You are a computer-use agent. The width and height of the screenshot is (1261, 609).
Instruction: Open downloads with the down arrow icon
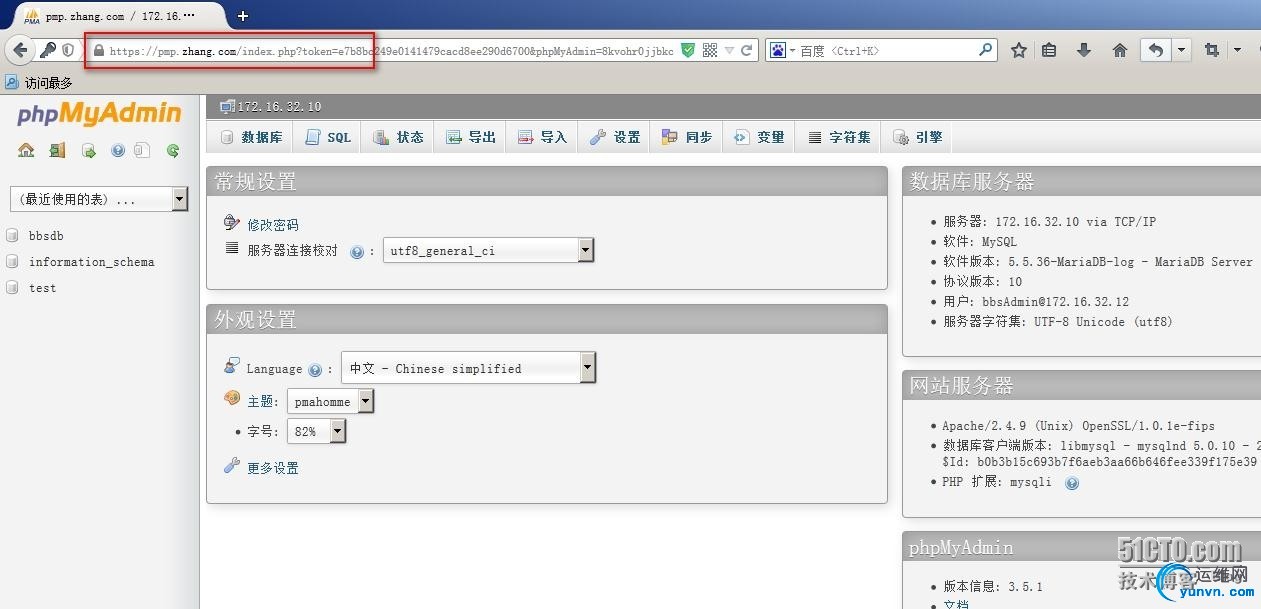tap(1084, 50)
